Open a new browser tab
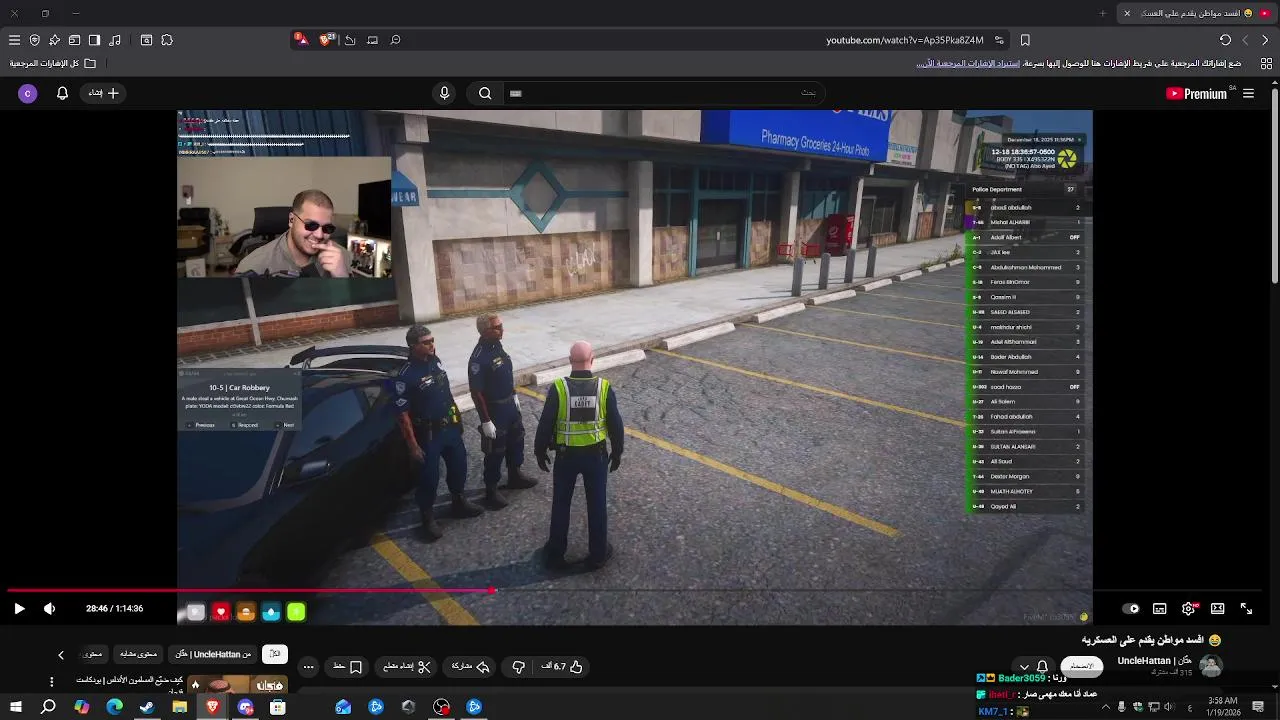 (x=1103, y=13)
